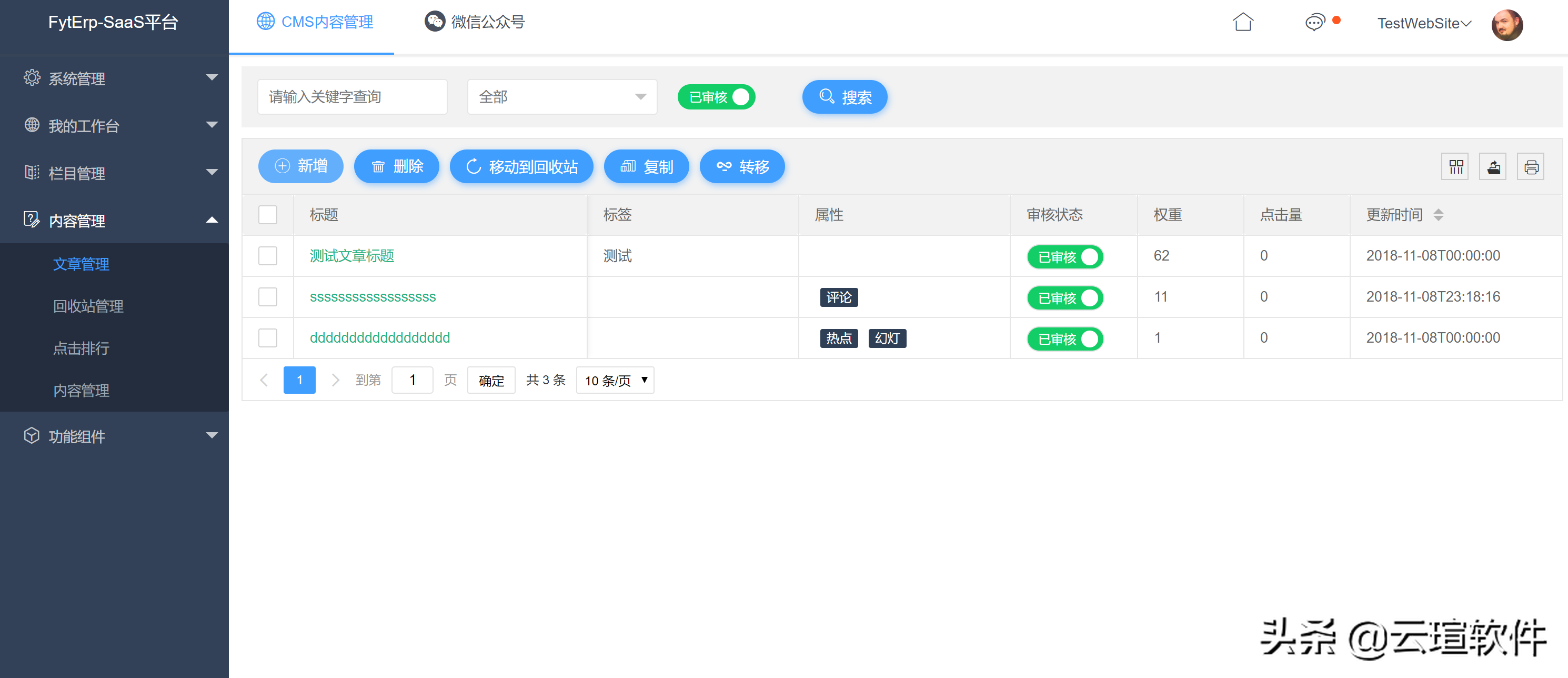Toggle 已审核 switch for 测试文章标题

(x=1064, y=256)
